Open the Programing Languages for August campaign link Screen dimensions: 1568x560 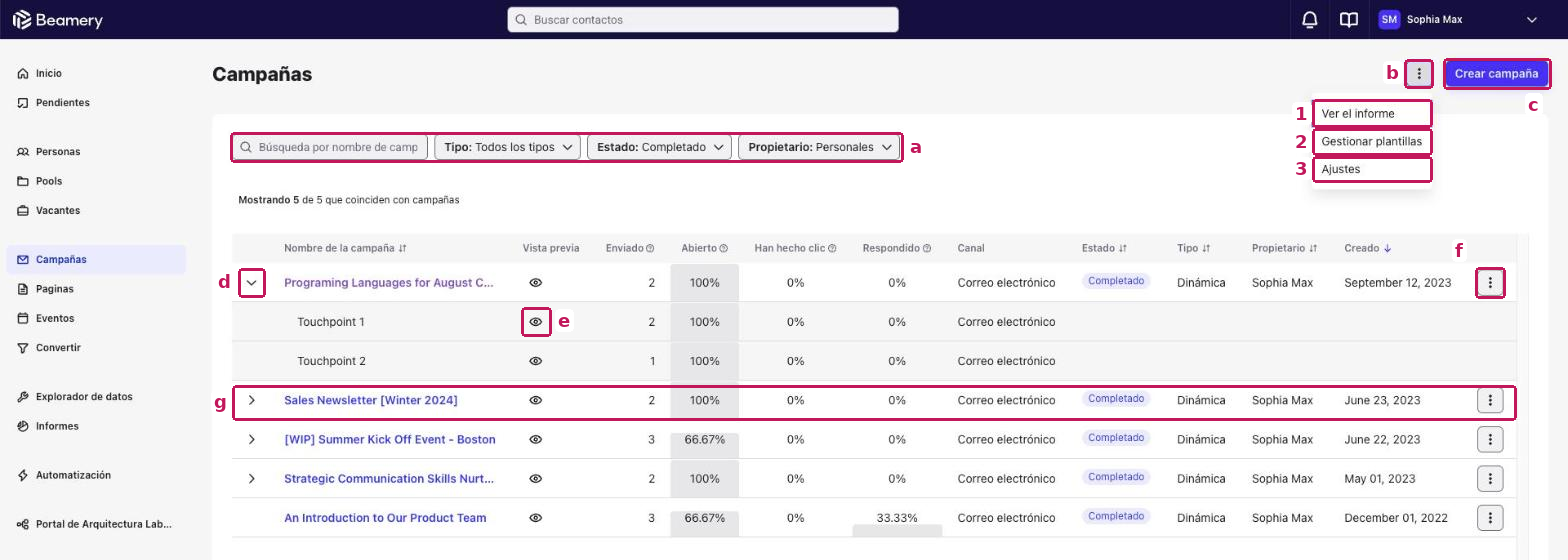click(389, 283)
